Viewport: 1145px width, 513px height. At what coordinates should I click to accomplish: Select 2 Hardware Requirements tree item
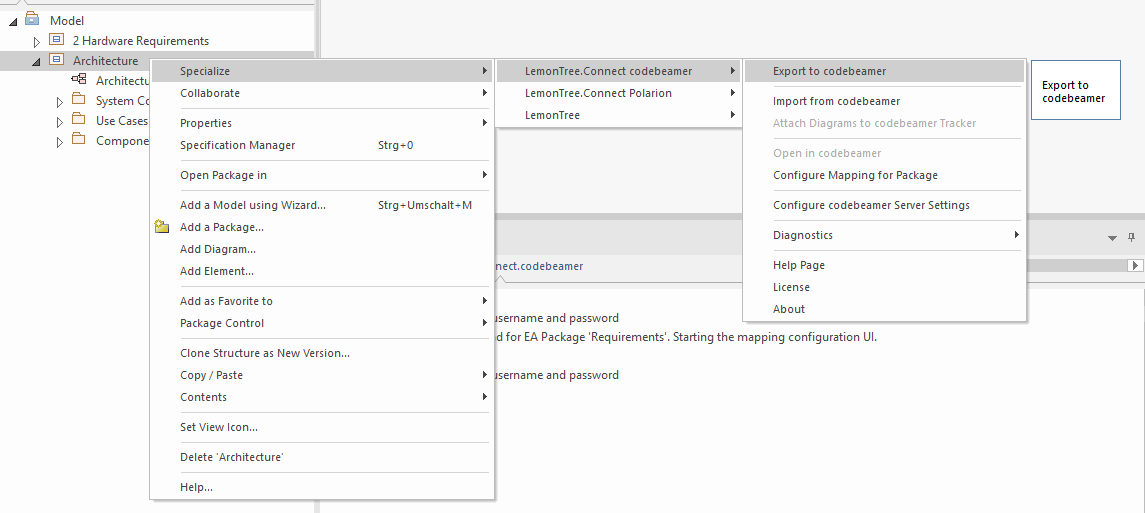pos(141,41)
